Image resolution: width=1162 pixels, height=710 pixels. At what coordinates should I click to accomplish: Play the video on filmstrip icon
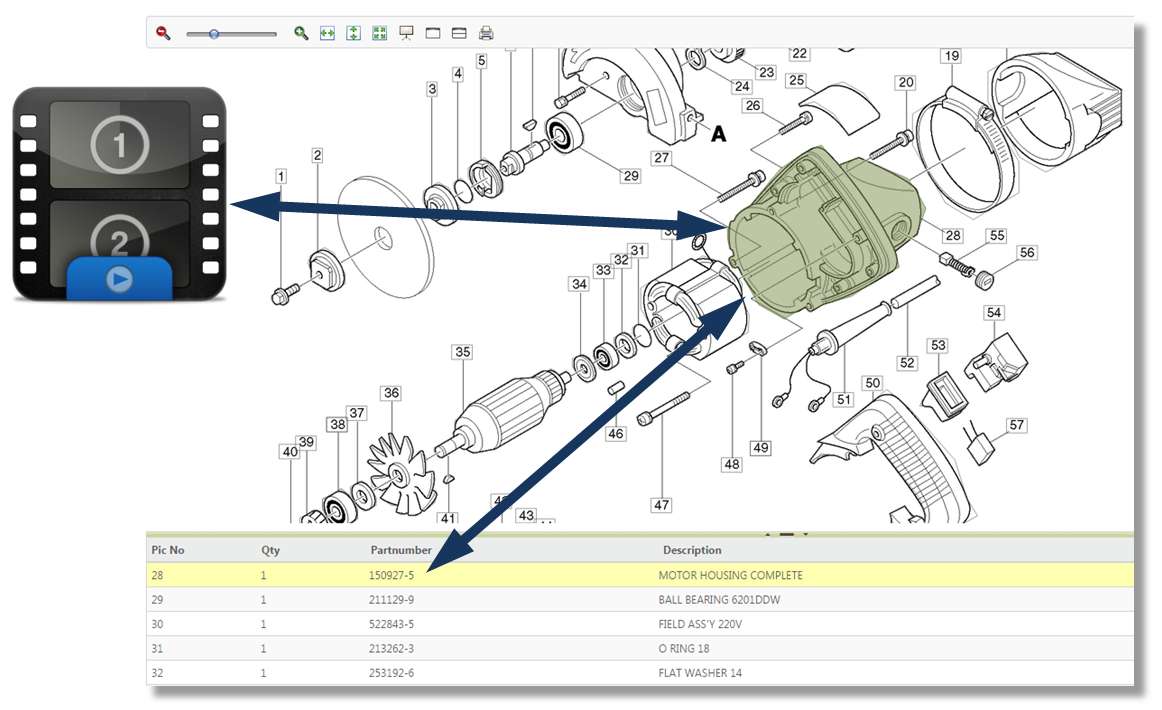(119, 279)
